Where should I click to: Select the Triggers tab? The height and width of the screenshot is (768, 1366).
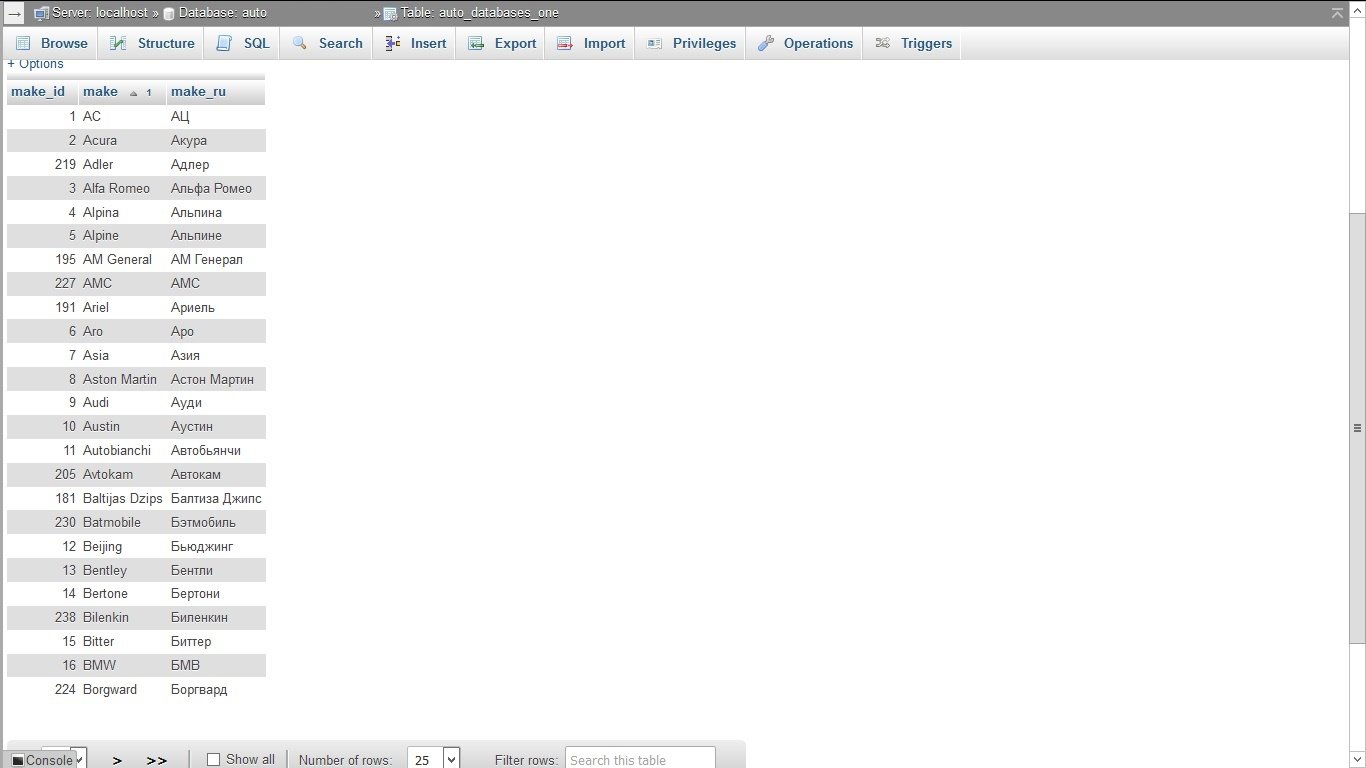click(x=913, y=43)
